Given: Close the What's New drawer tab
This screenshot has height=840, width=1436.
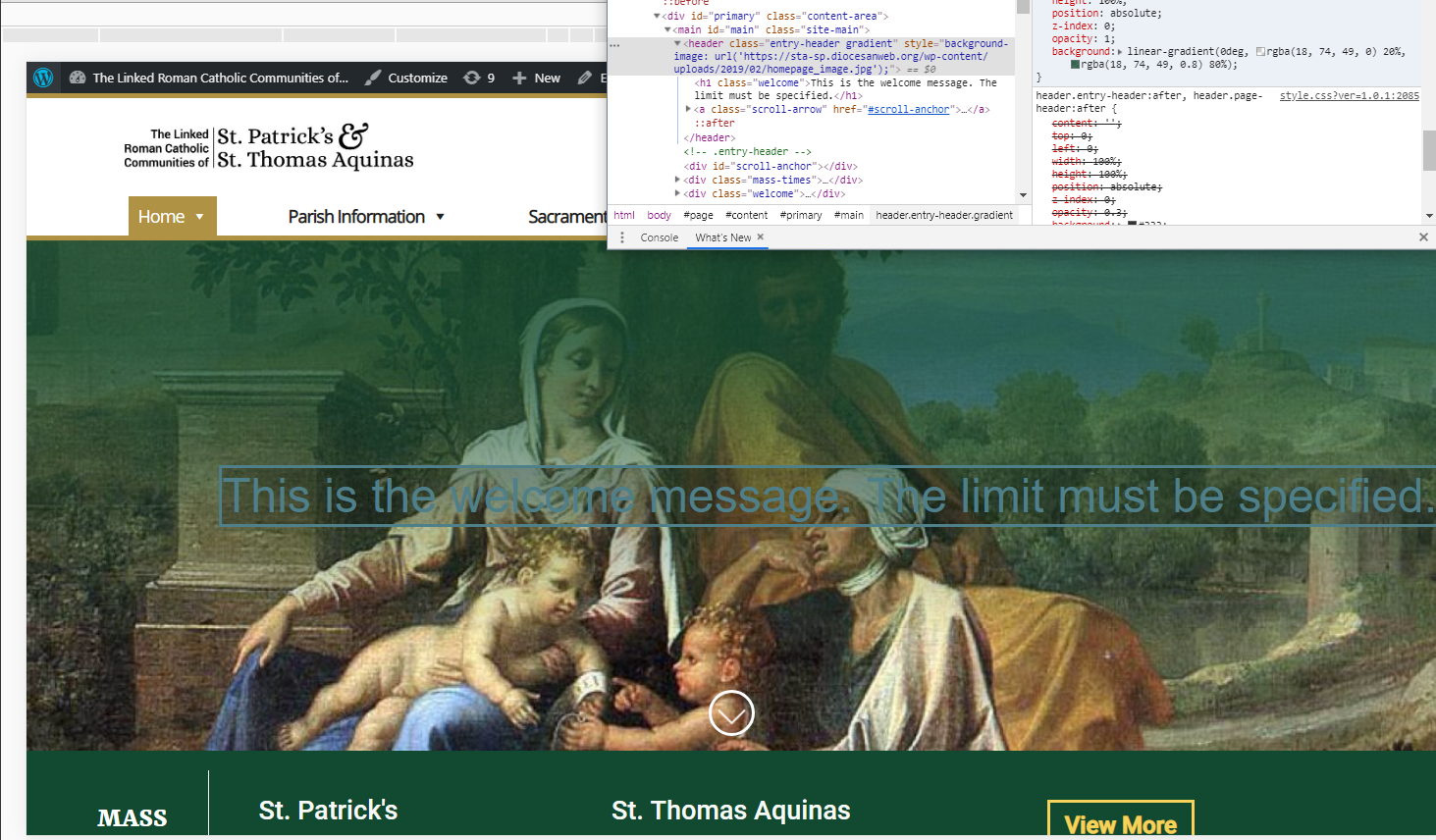Looking at the screenshot, I should [x=761, y=236].
